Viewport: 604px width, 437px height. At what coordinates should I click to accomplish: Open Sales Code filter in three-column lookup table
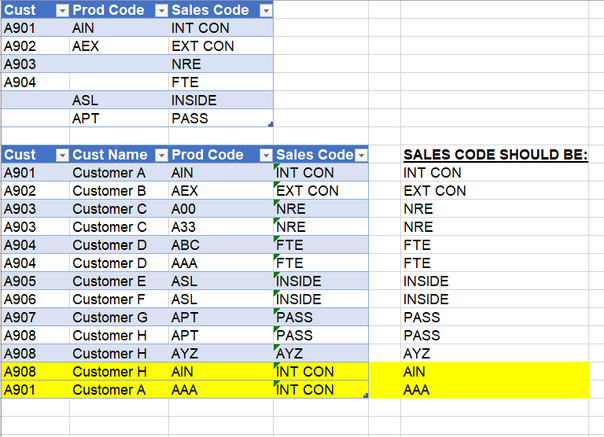point(266,11)
